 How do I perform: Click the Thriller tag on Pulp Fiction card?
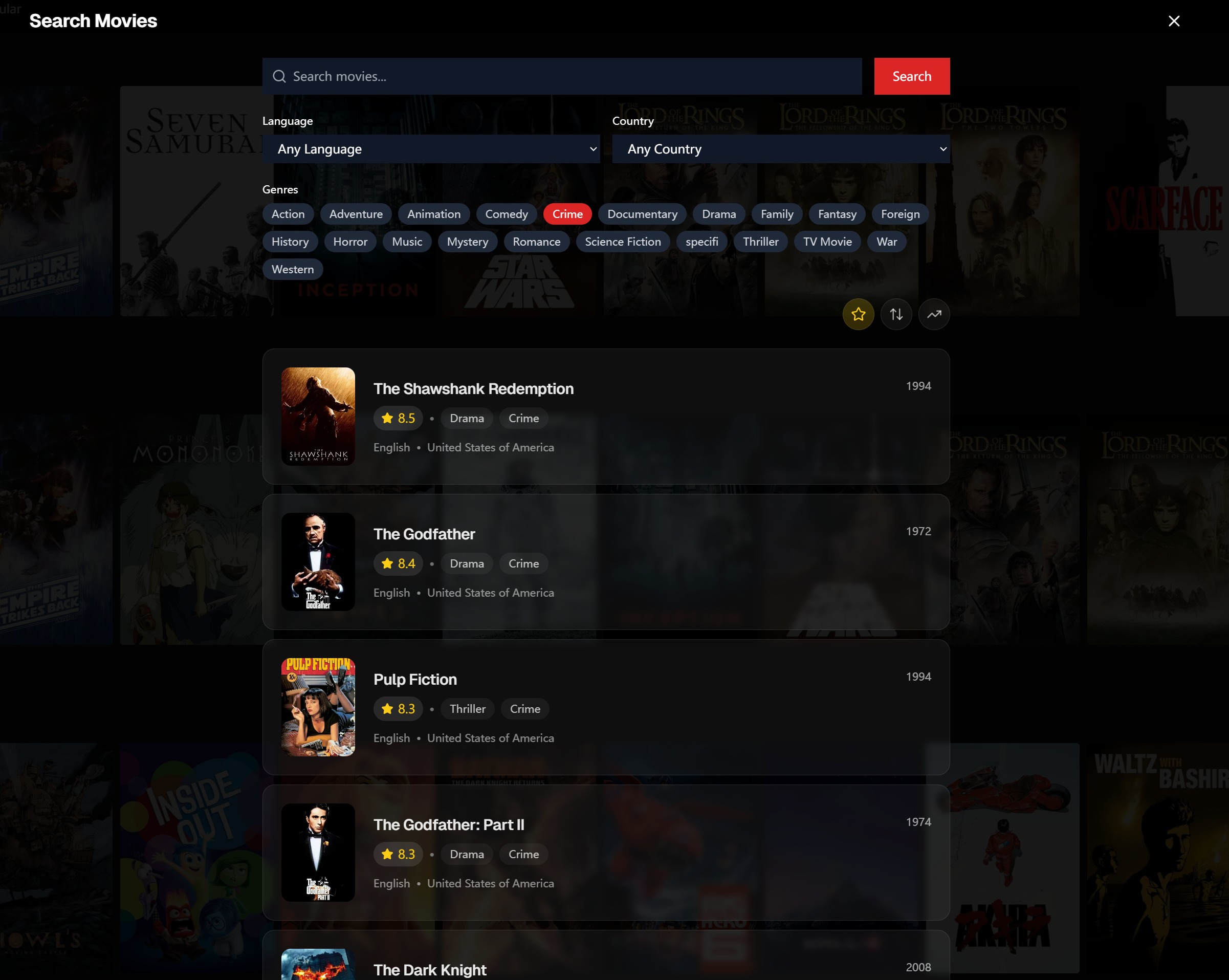[468, 709]
